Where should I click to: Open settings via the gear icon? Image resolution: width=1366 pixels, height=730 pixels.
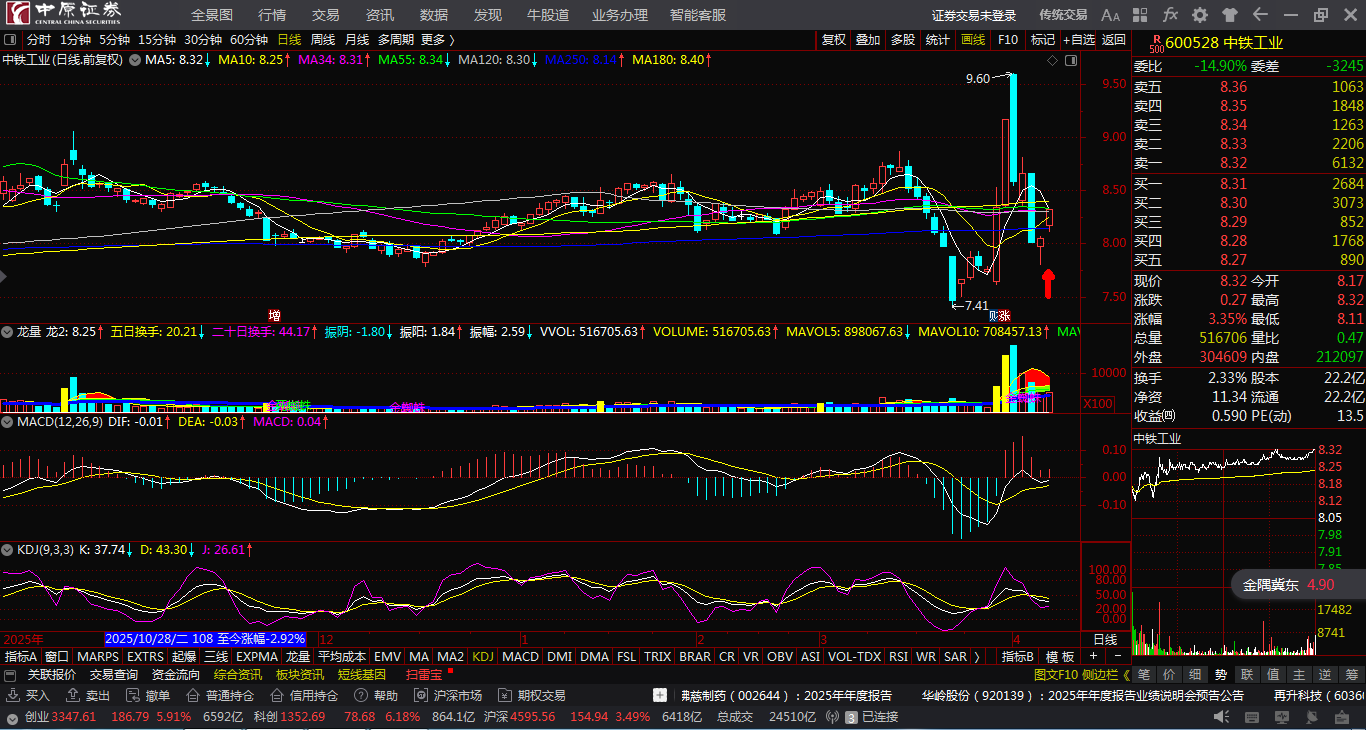(1200, 15)
